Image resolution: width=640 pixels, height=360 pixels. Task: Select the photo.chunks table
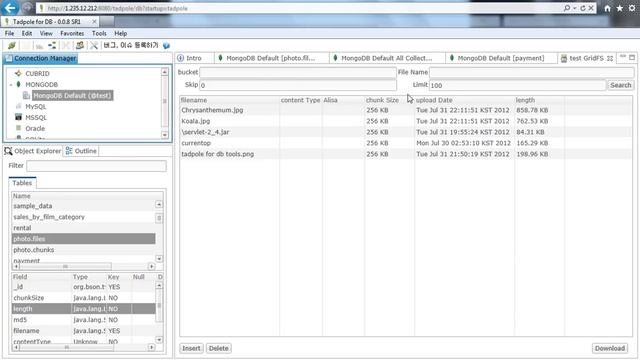pos(84,250)
